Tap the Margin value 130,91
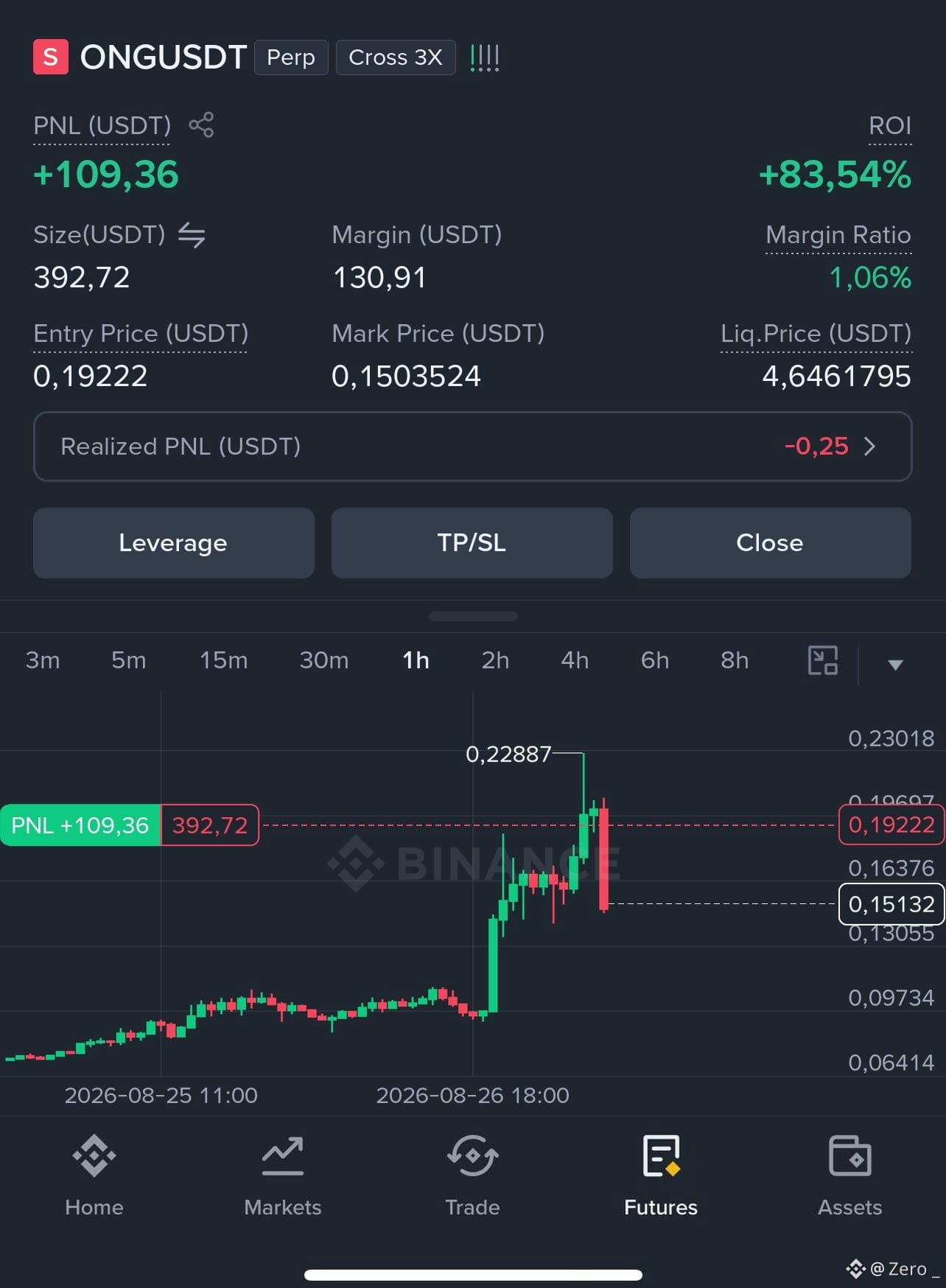Viewport: 946px width, 1288px height. pyautogui.click(x=379, y=278)
